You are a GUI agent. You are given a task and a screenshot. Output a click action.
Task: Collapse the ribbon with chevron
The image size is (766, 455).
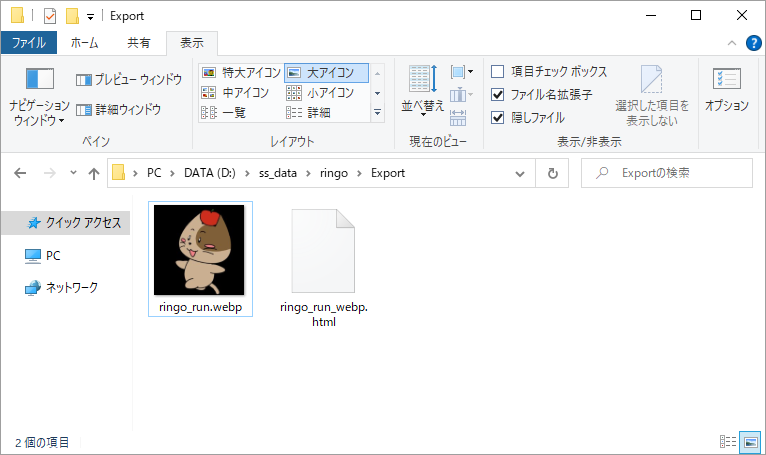[x=732, y=43]
